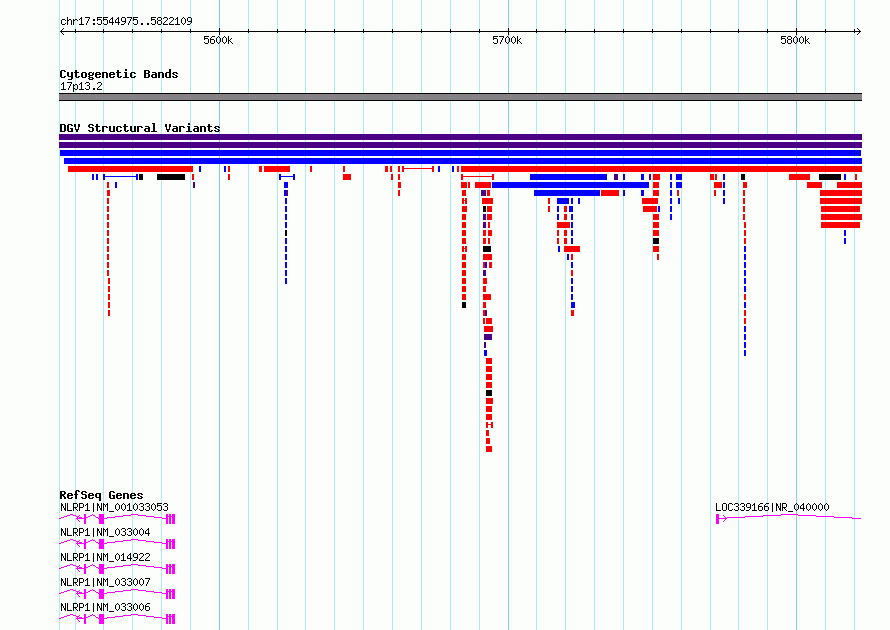890x630 pixels.
Task: Select the NM_033006 magenta transcript glyph
Action: coord(117,619)
